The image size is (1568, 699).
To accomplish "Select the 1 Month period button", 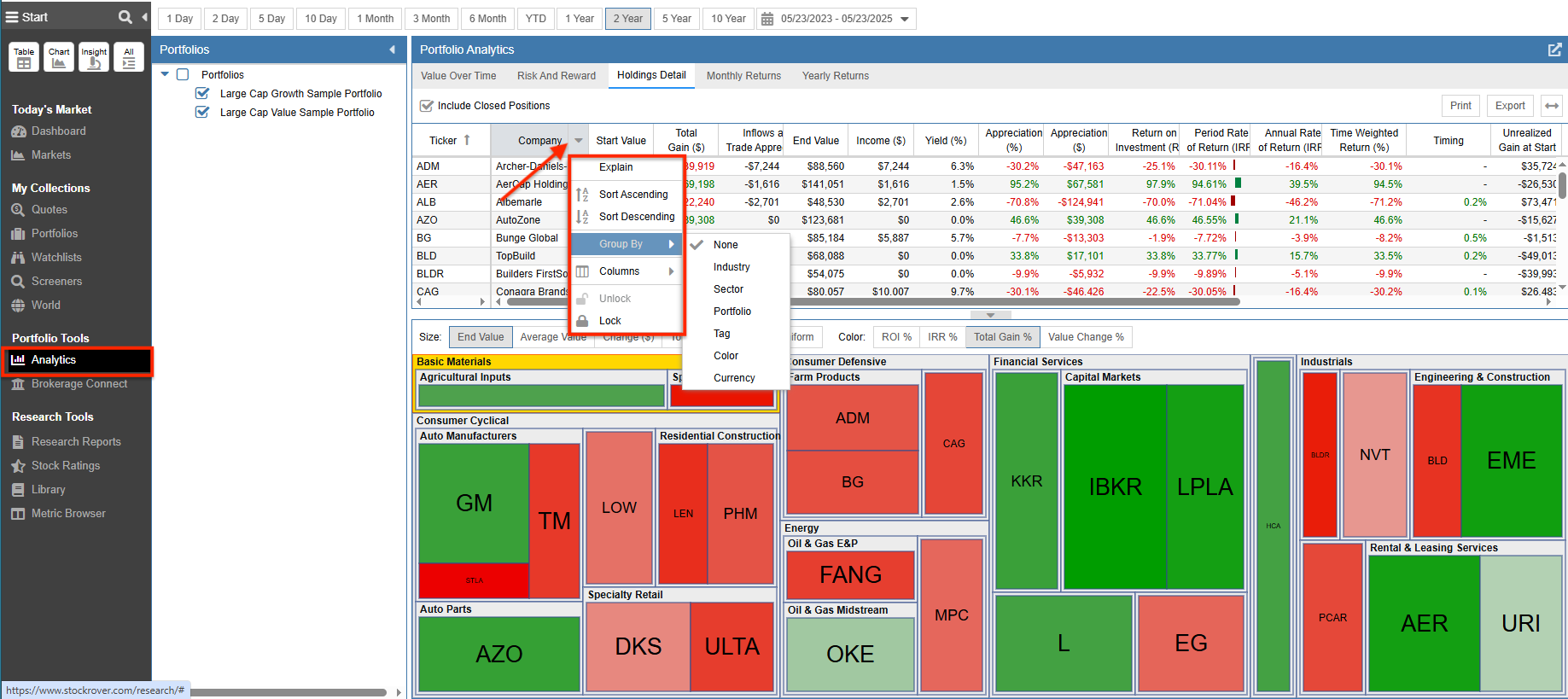I will 376,19.
